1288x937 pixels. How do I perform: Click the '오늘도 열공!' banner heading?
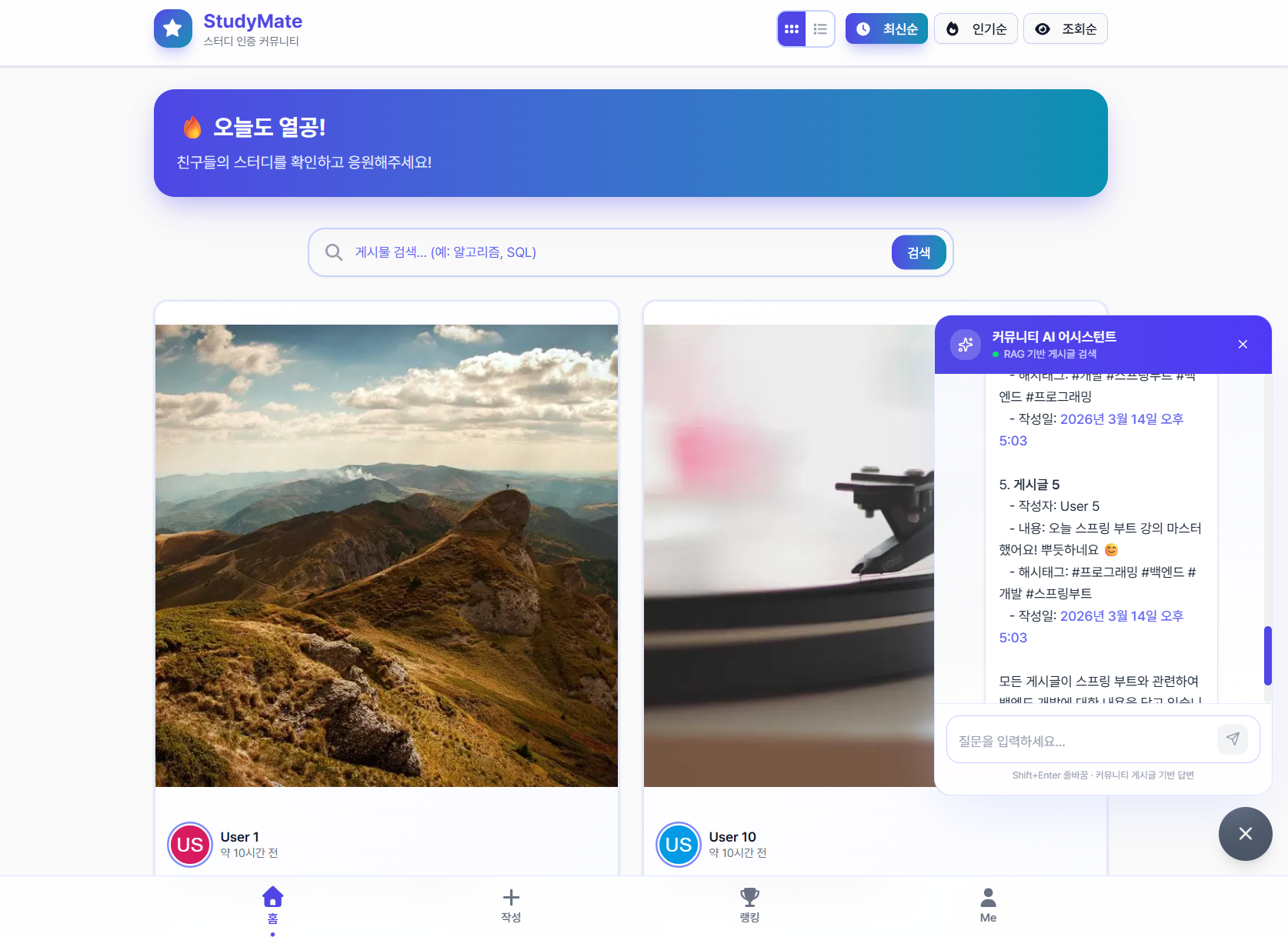269,127
